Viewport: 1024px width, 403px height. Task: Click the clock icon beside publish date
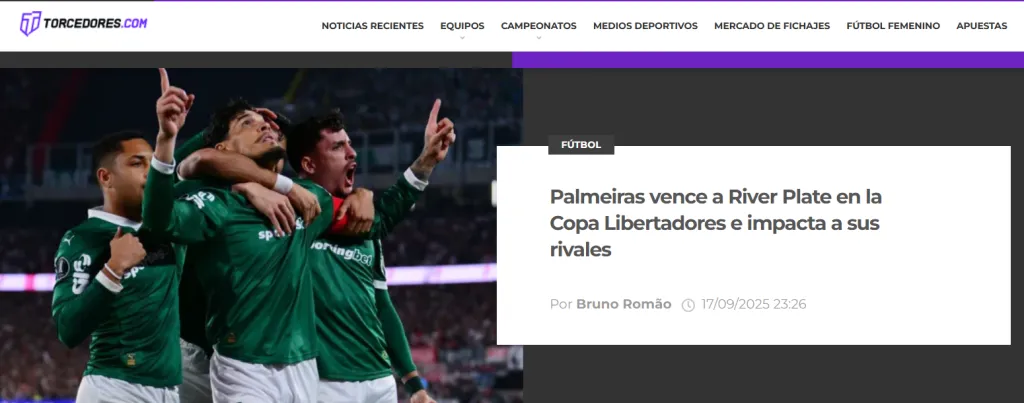tap(688, 305)
